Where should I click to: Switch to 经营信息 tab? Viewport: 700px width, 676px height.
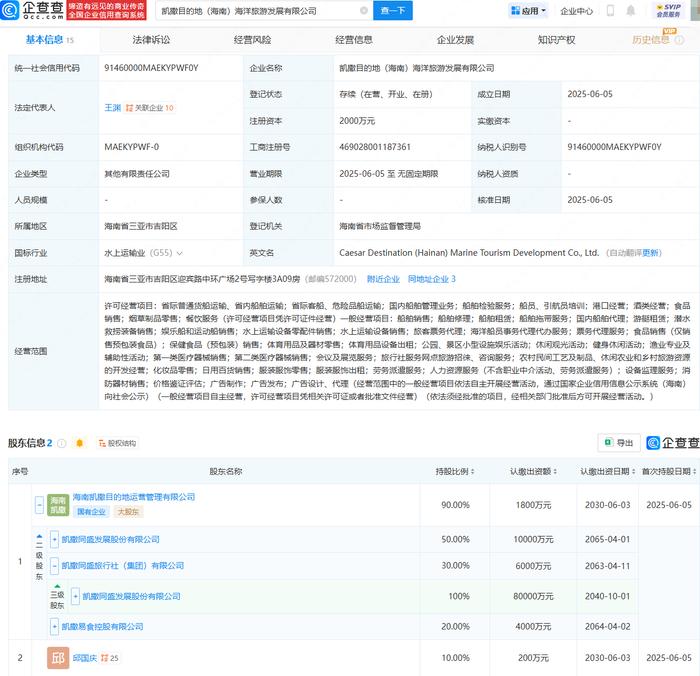coord(354,40)
